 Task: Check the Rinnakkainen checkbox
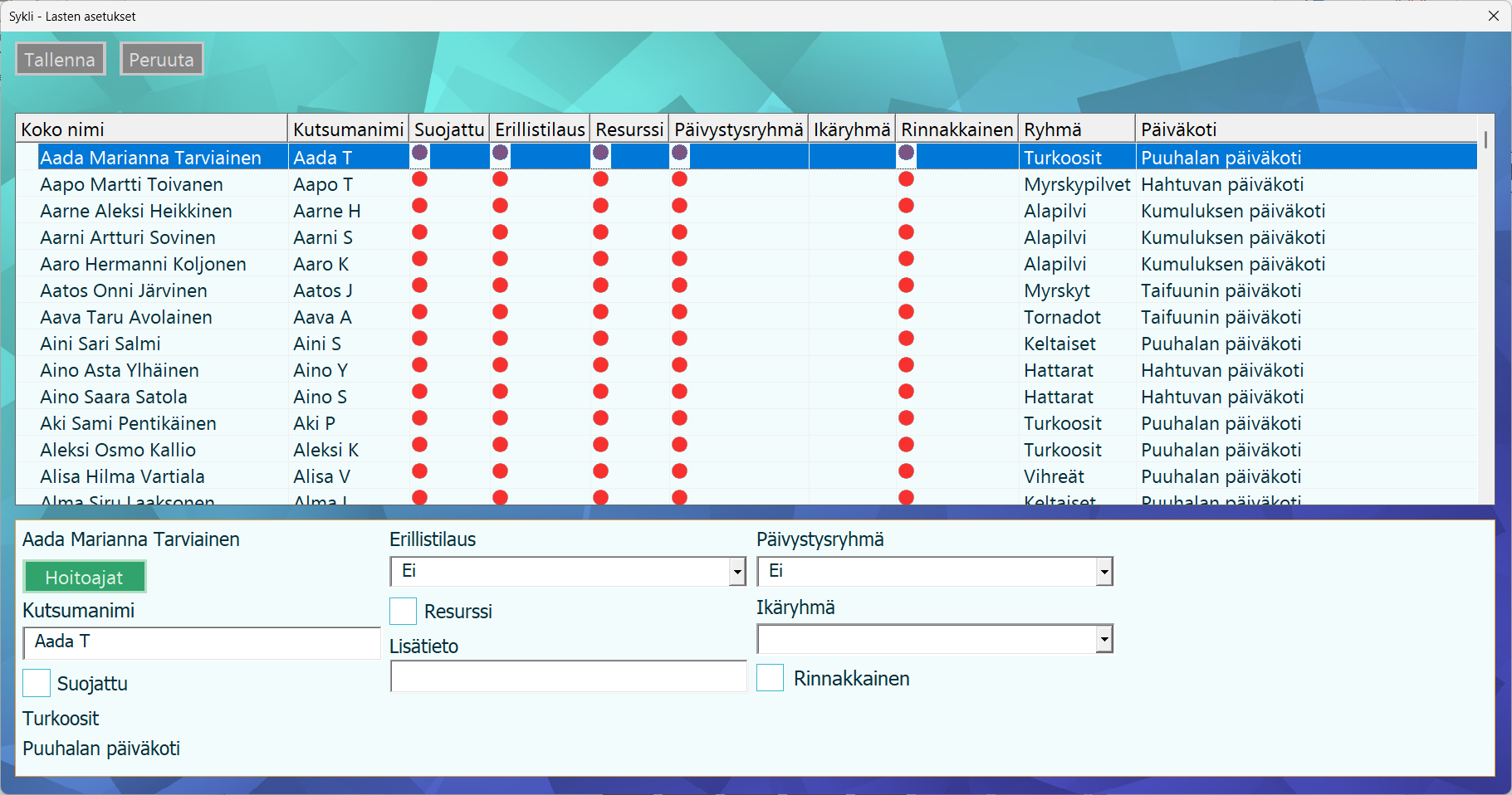(771, 678)
